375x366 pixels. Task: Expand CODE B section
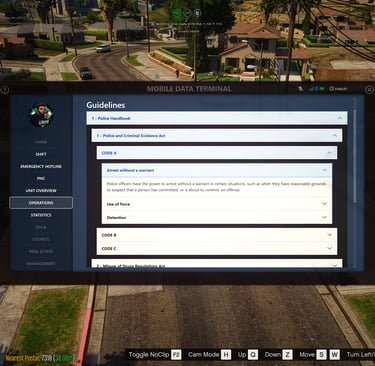[217, 235]
